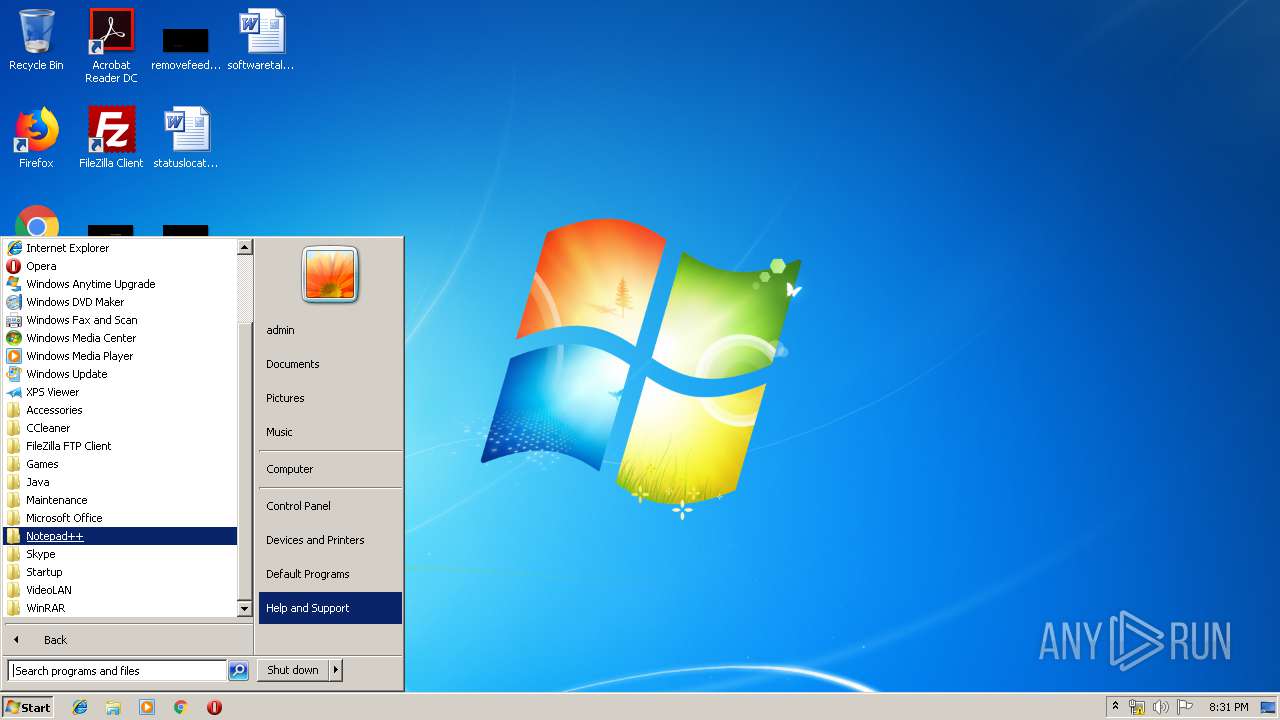1280x720 pixels.
Task: Select the removefeed desktop file icon
Action: point(186,48)
